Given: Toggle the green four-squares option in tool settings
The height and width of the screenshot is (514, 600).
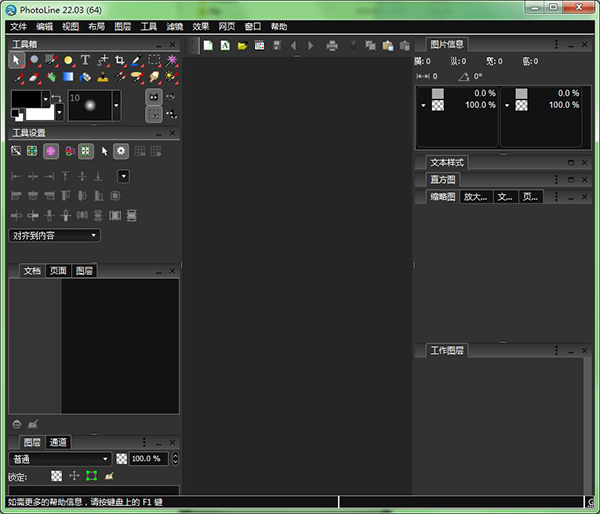Looking at the screenshot, I should click(x=86, y=151).
